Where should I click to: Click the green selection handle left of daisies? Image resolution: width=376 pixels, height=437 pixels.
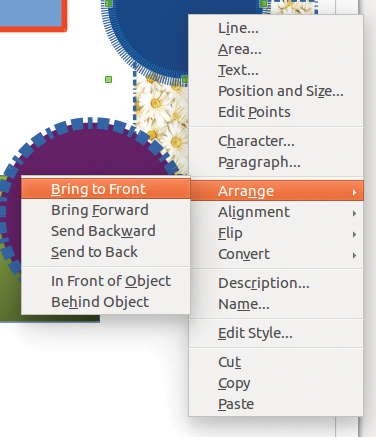[x=108, y=79]
